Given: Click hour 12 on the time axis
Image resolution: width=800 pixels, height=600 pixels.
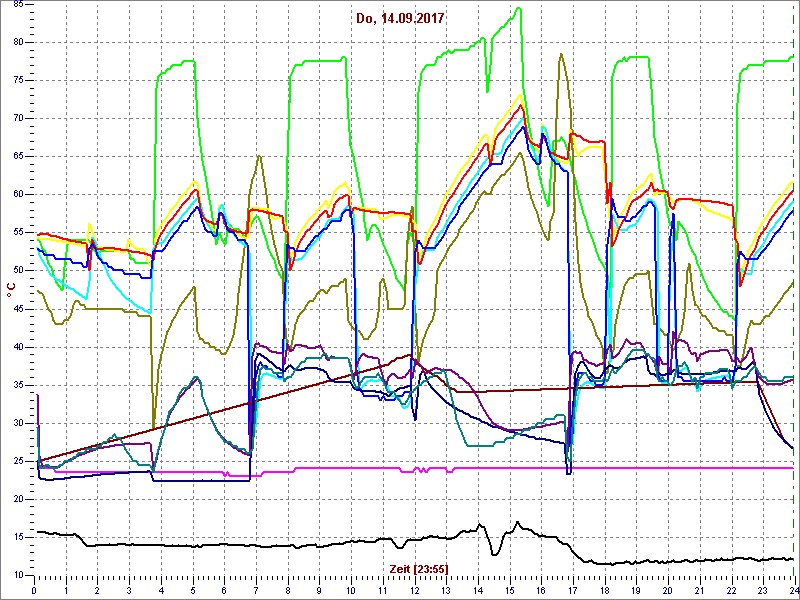Looking at the screenshot, I should (x=414, y=591).
